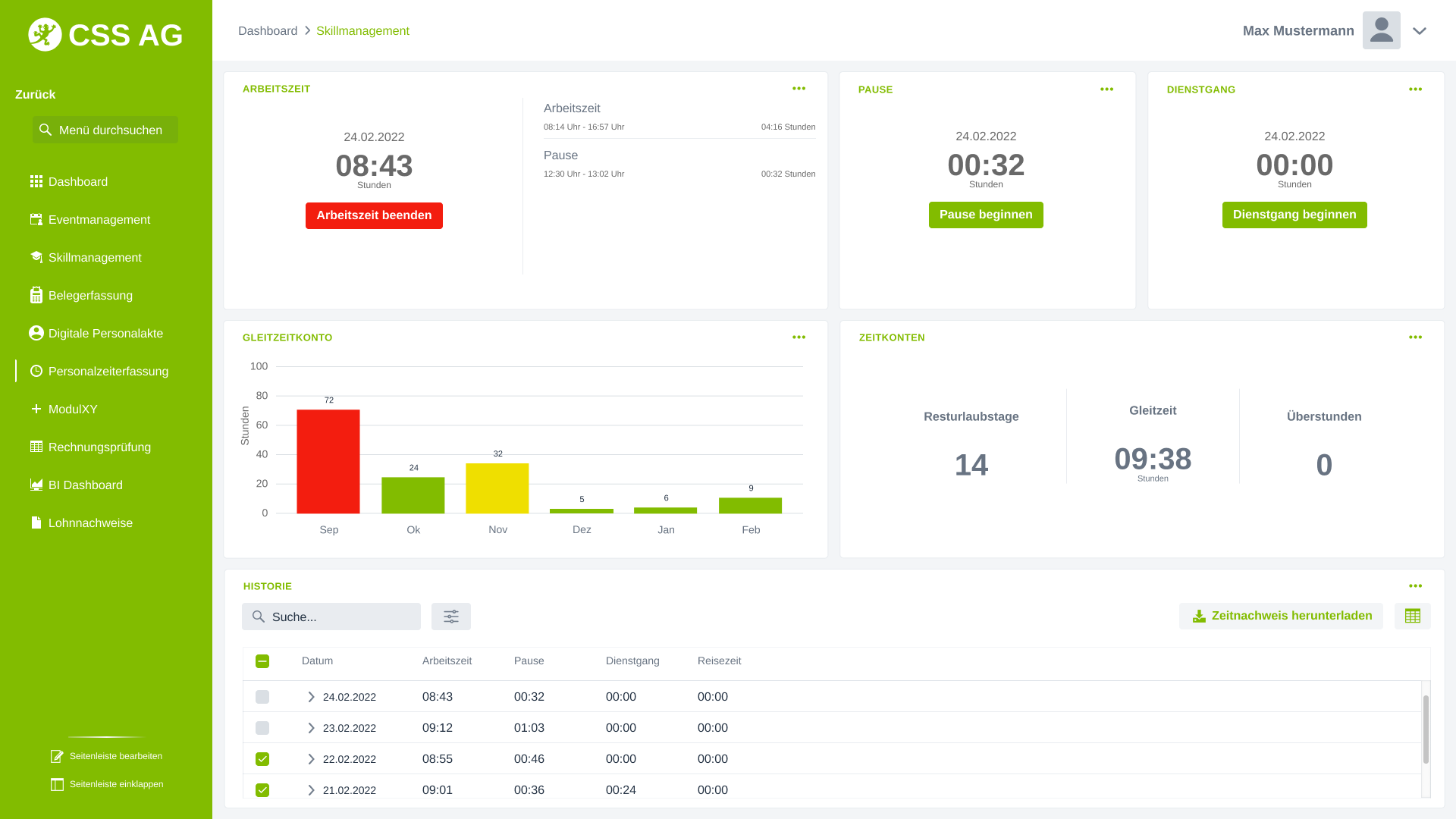Click the user avatar picture
Screen dimensions: 1456x819
1382,30
